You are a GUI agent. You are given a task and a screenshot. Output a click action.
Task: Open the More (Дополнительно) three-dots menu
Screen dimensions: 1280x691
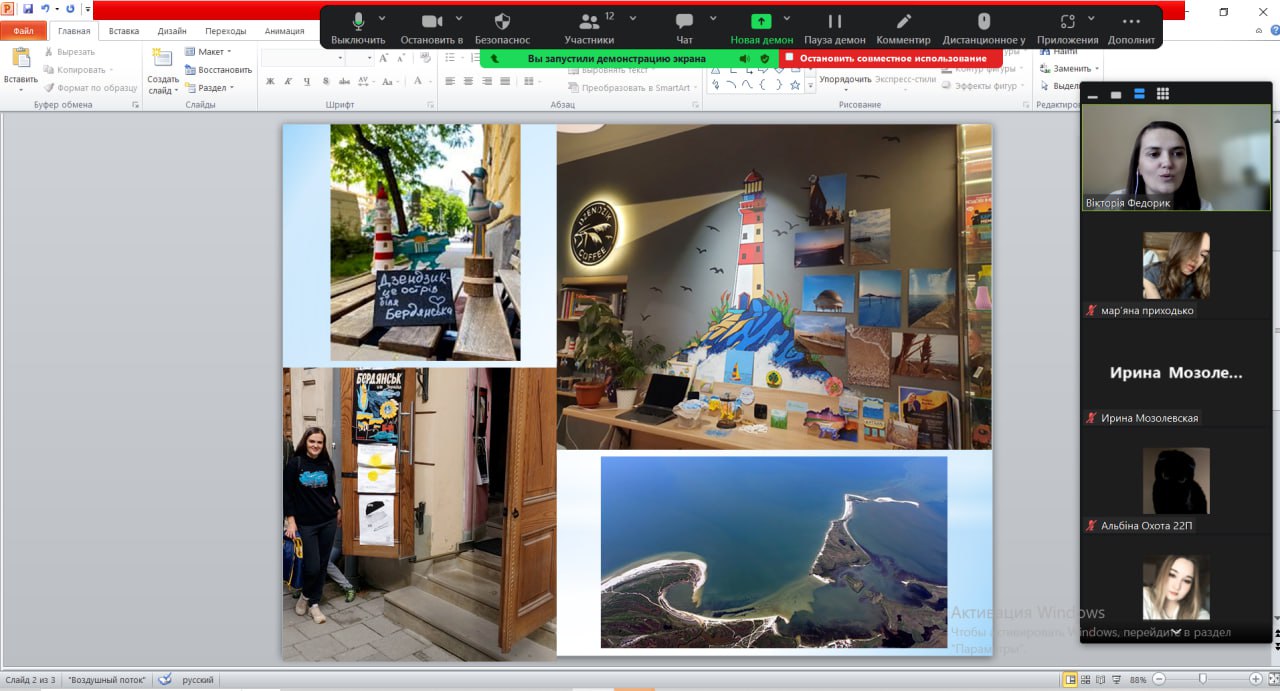point(1131,22)
